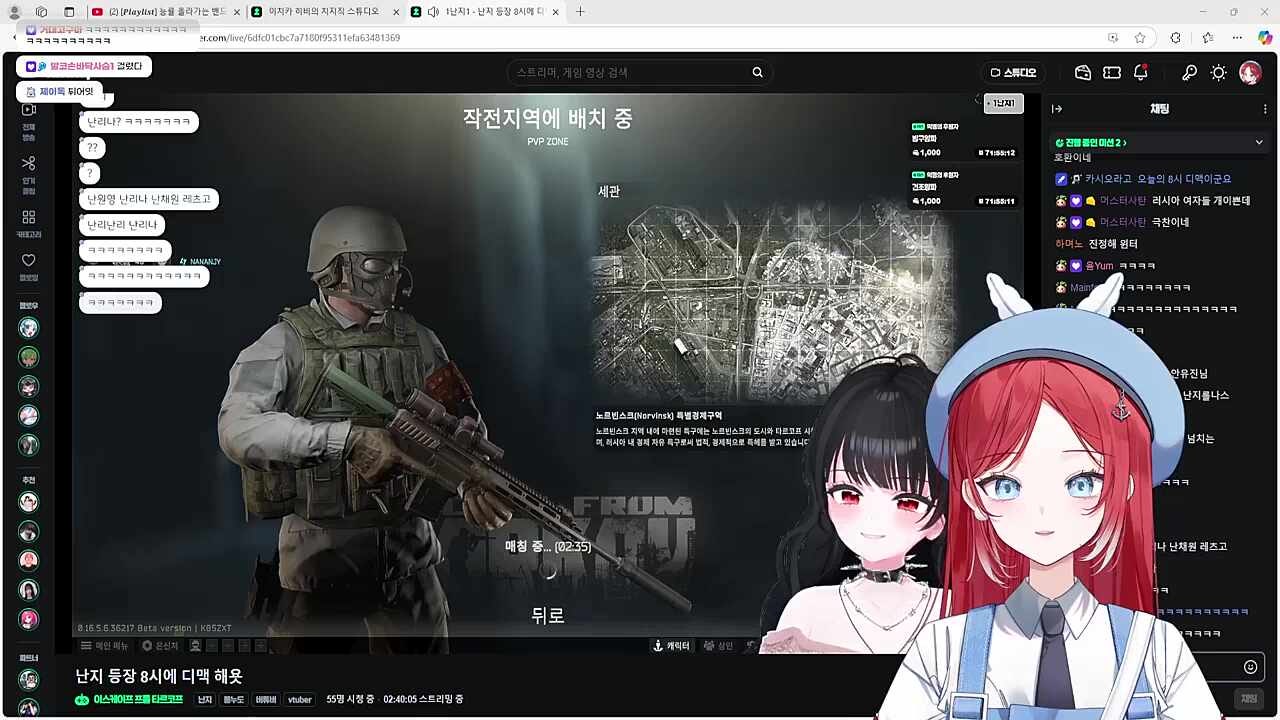Viewport: 1280px width, 720px height.
Task: Open the user avatar profile menu
Action: [1250, 73]
